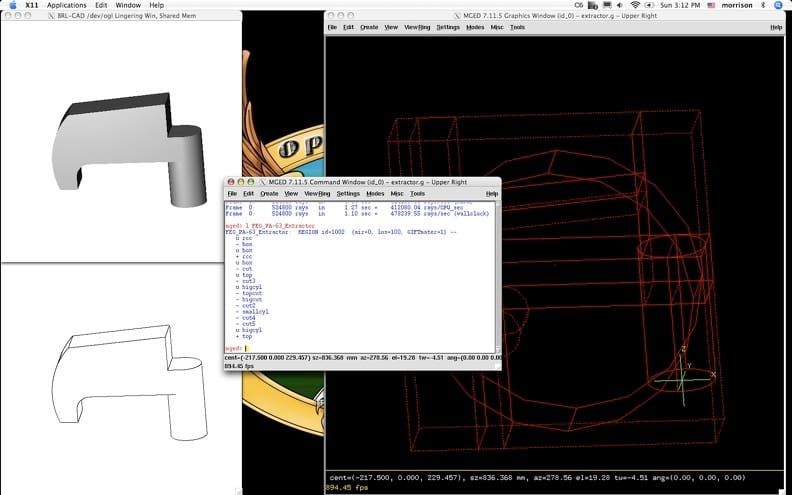Click the battery status icon

[x=649, y=5]
